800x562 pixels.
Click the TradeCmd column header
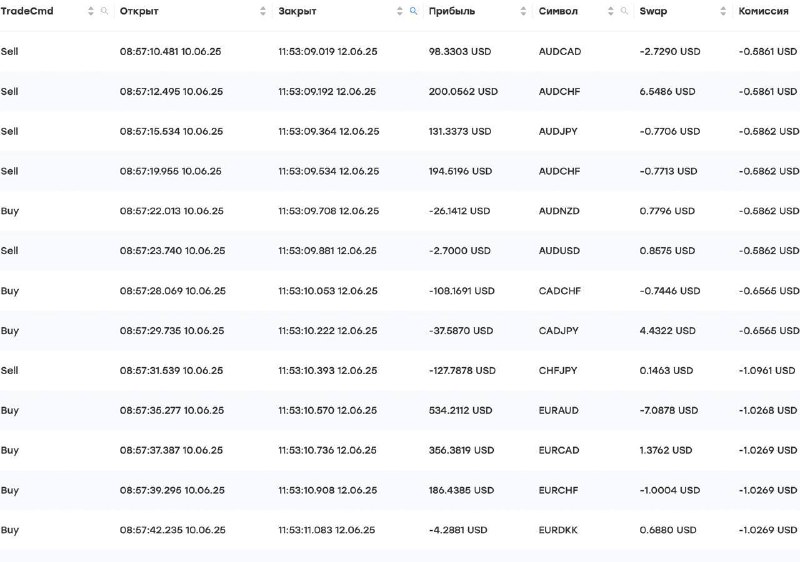[x=27, y=11]
